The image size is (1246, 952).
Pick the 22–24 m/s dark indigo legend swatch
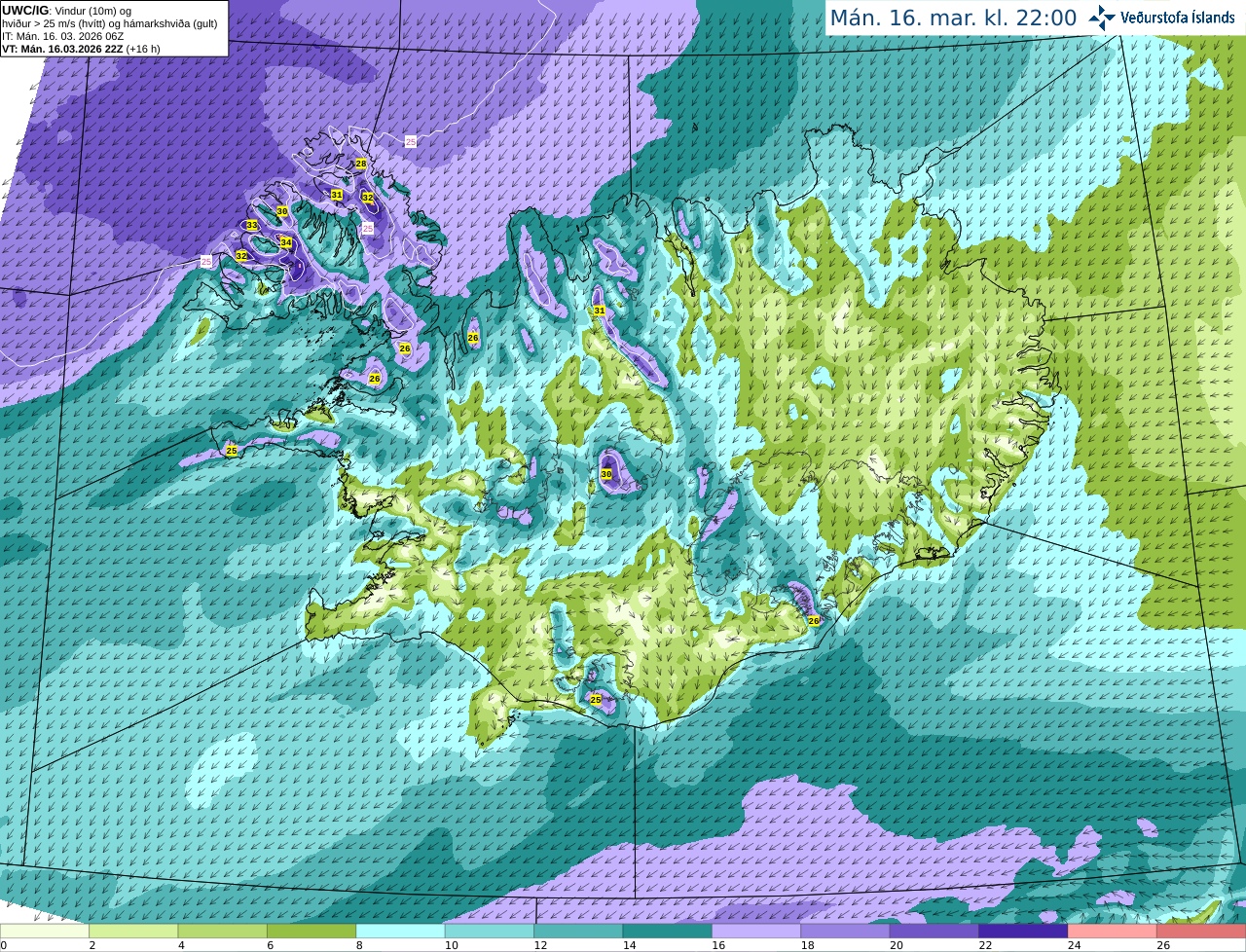coord(1024,932)
